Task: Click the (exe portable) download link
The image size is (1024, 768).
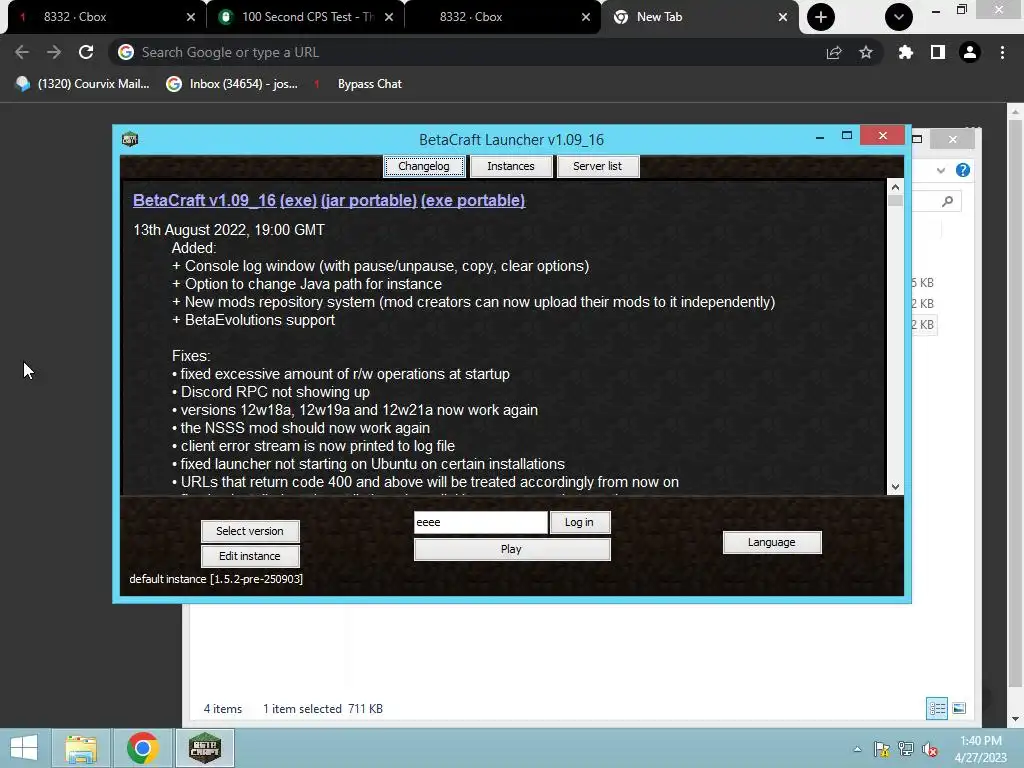Action: pyautogui.click(x=473, y=200)
